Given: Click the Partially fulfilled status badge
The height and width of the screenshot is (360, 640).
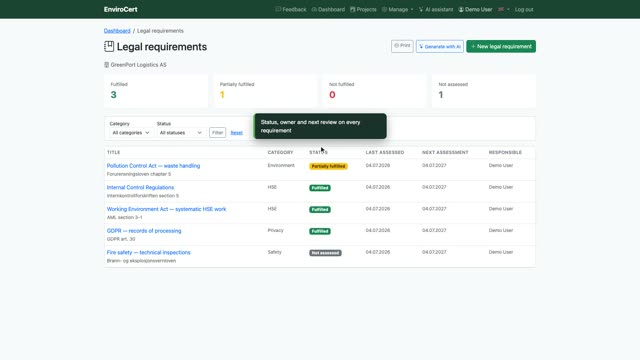Looking at the screenshot, I should [328, 166].
